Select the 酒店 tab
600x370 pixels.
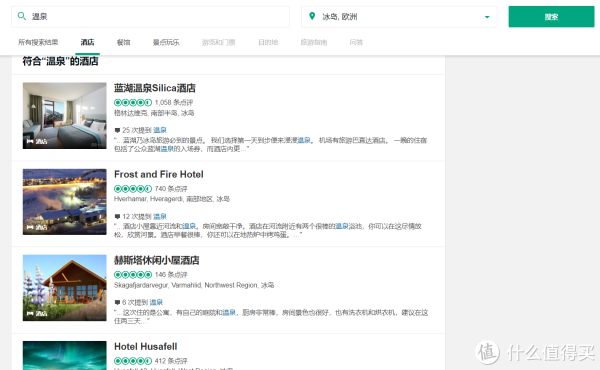[x=87, y=42]
